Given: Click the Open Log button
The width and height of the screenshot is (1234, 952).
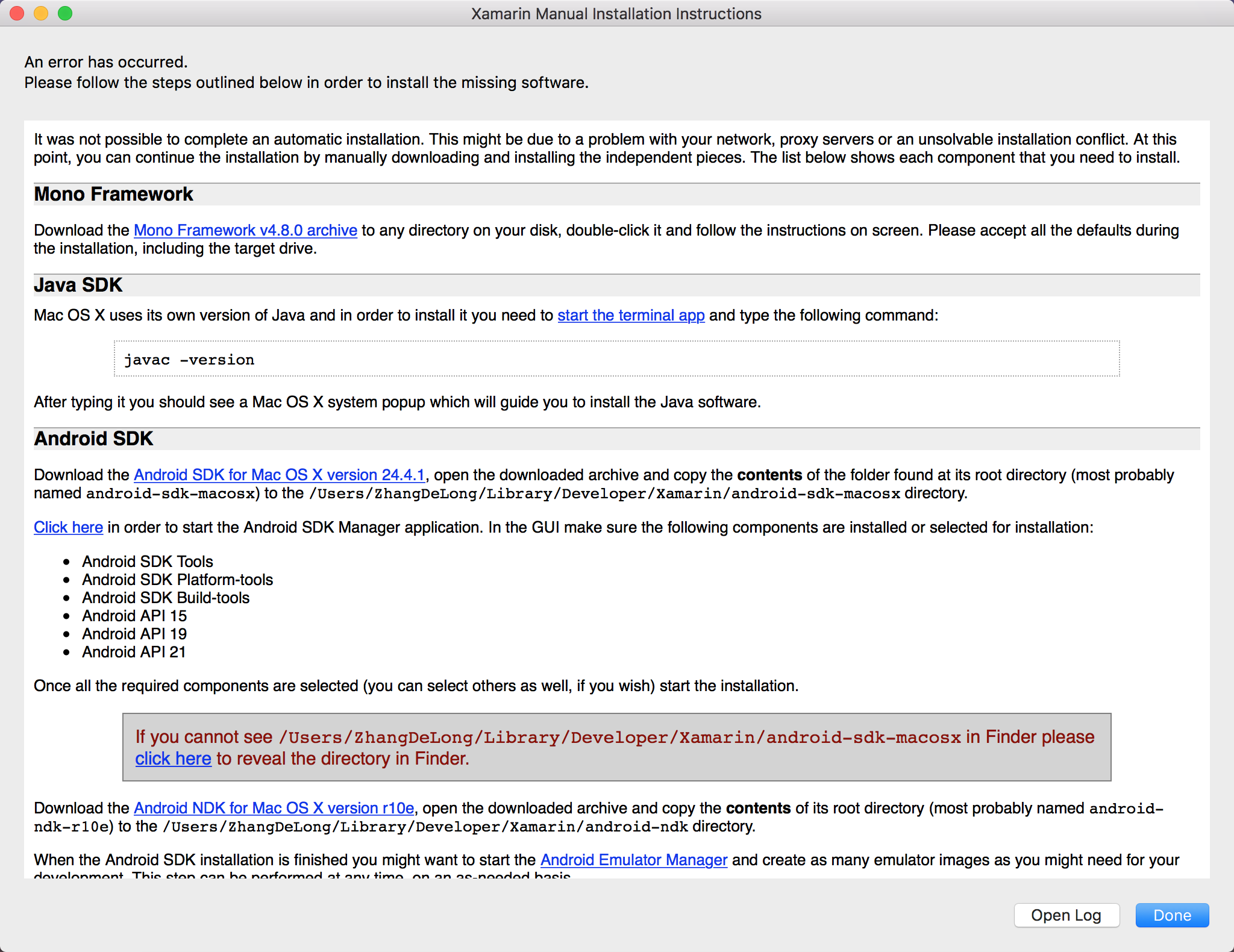Looking at the screenshot, I should point(1066,915).
